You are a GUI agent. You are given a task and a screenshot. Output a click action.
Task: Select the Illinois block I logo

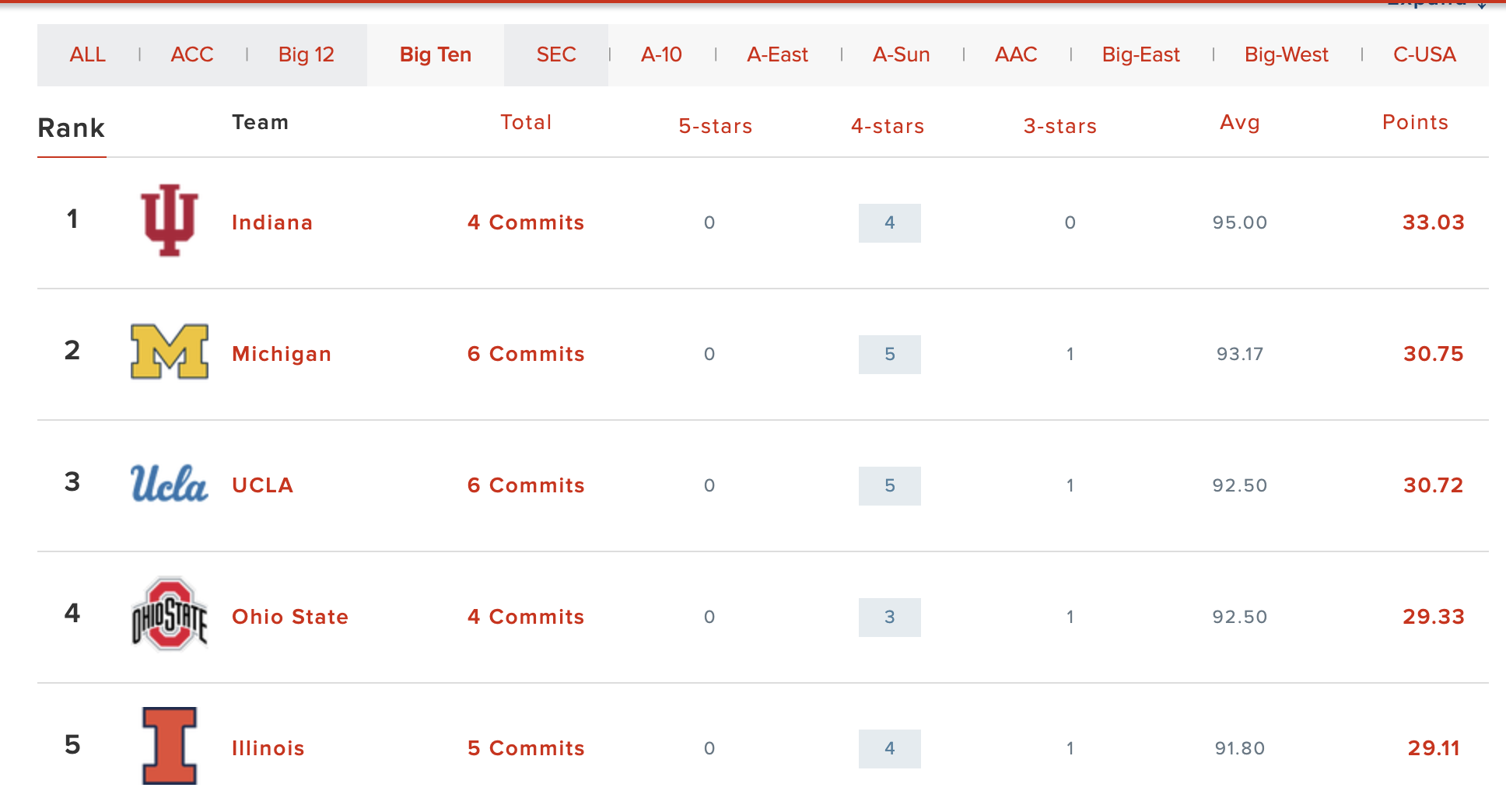tap(169, 746)
